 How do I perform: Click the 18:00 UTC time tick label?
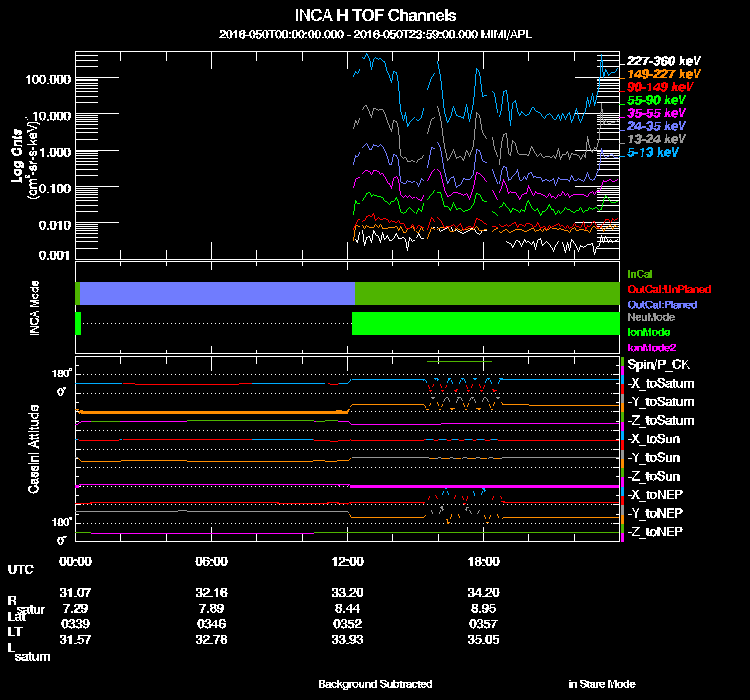[x=482, y=561]
